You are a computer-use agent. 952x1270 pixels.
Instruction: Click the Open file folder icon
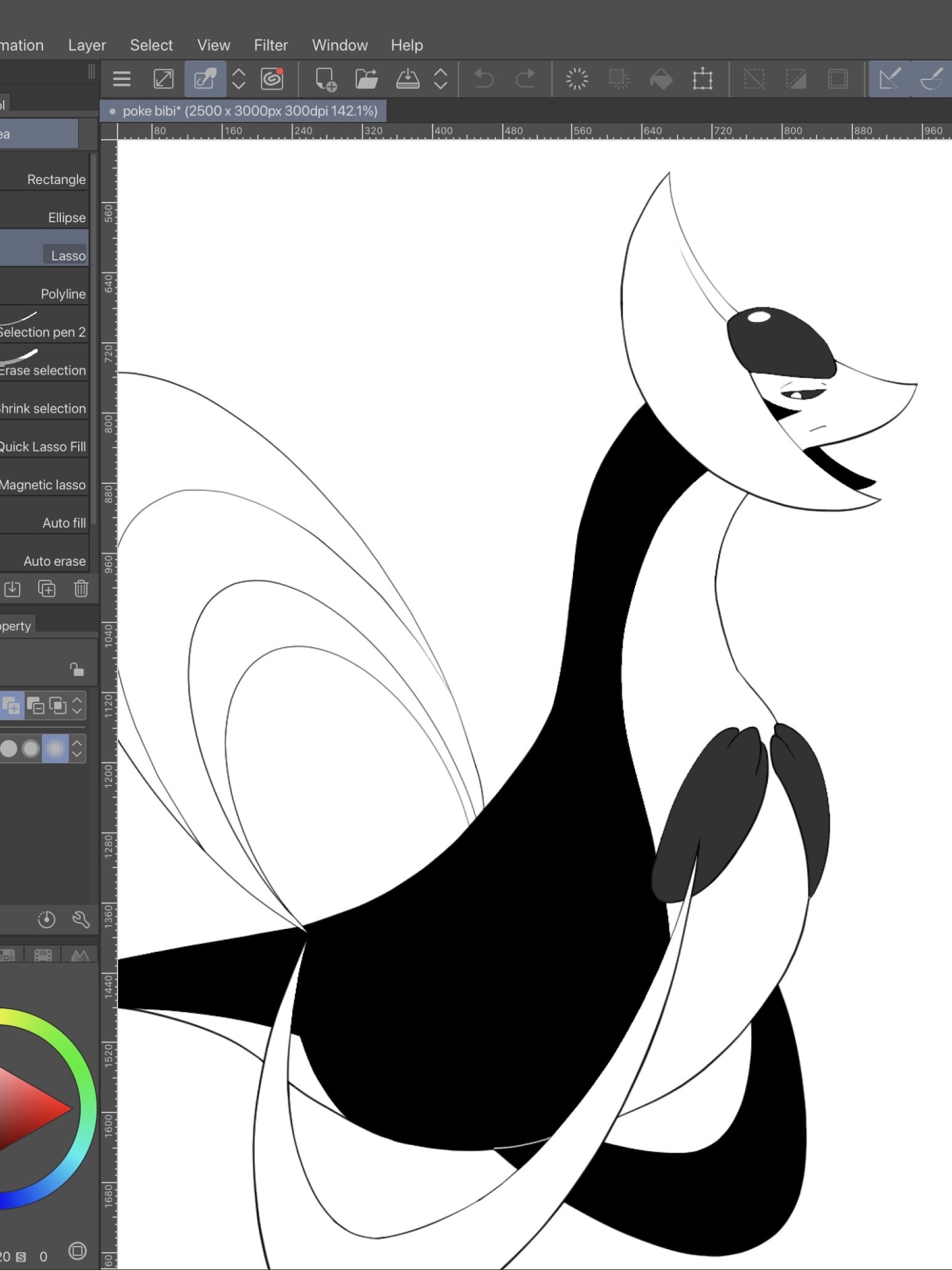(x=366, y=79)
